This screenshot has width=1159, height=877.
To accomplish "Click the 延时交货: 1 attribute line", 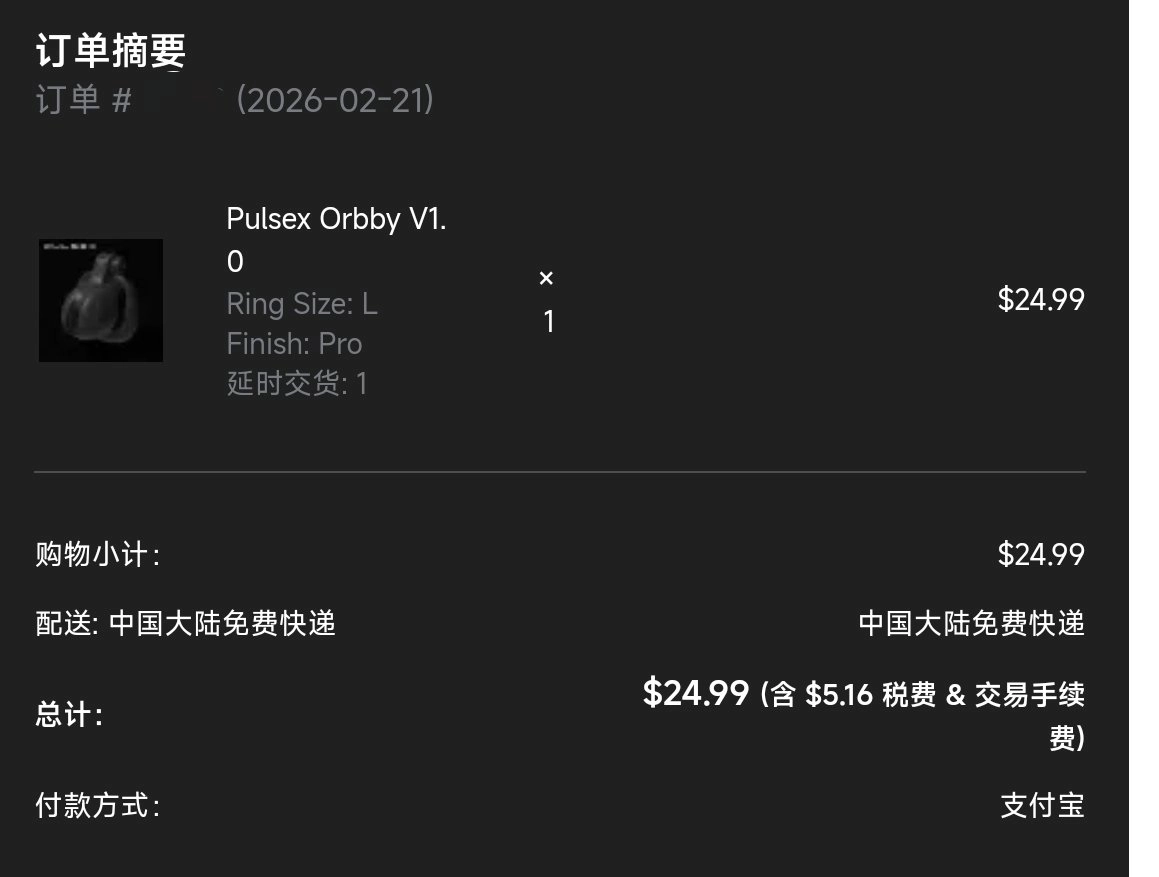I will [297, 383].
